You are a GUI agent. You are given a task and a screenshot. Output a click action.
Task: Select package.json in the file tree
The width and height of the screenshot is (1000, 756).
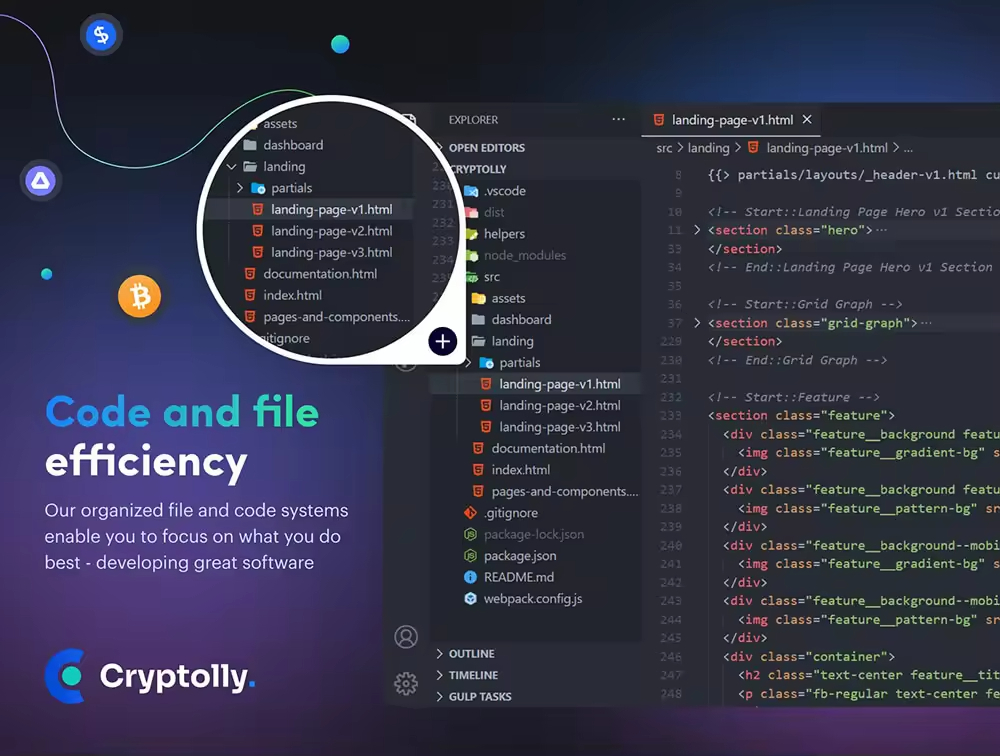point(519,556)
